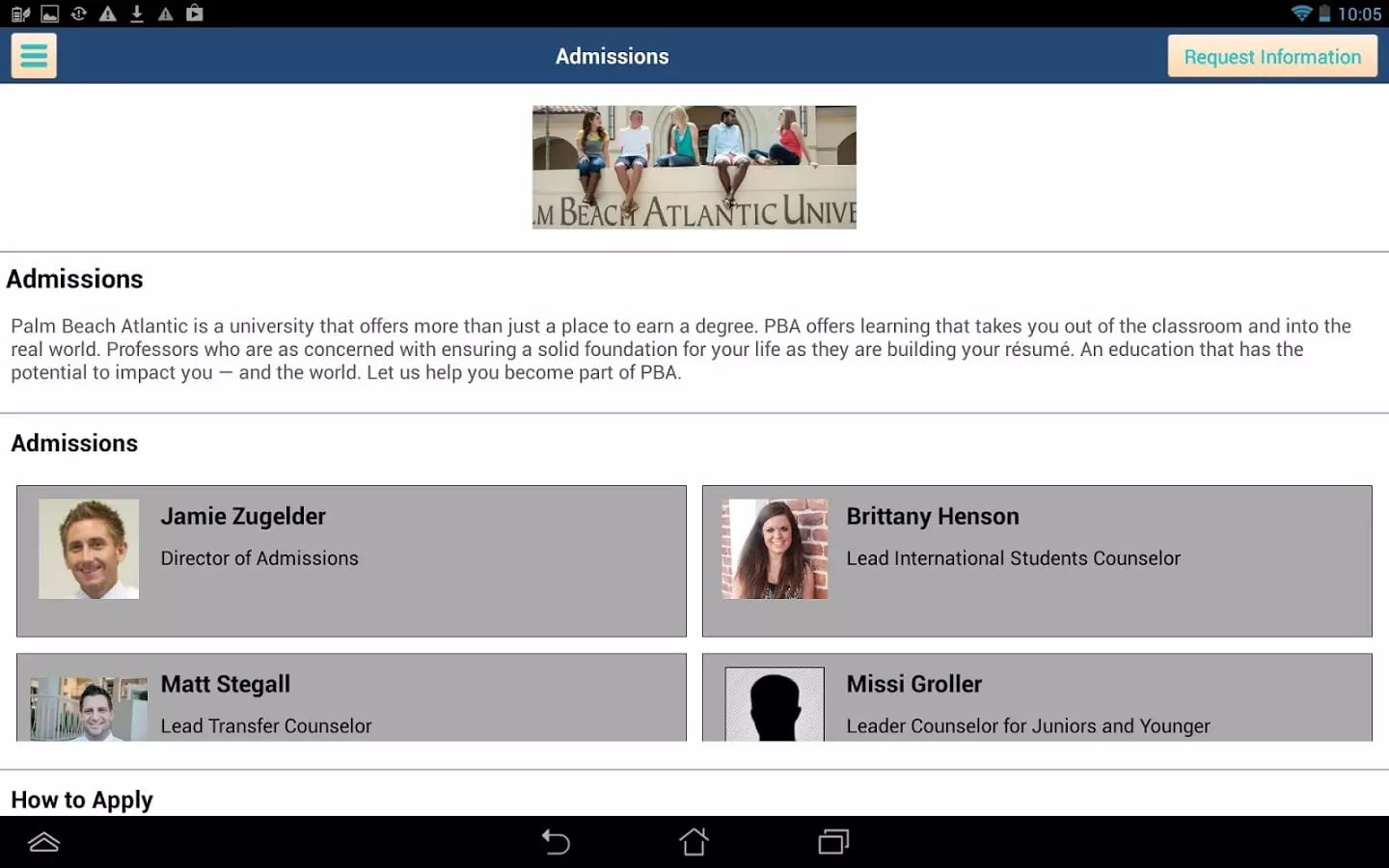This screenshot has height=868, width=1389.
Task: Select Brittany Henson's contact card
Action: 1037,561
